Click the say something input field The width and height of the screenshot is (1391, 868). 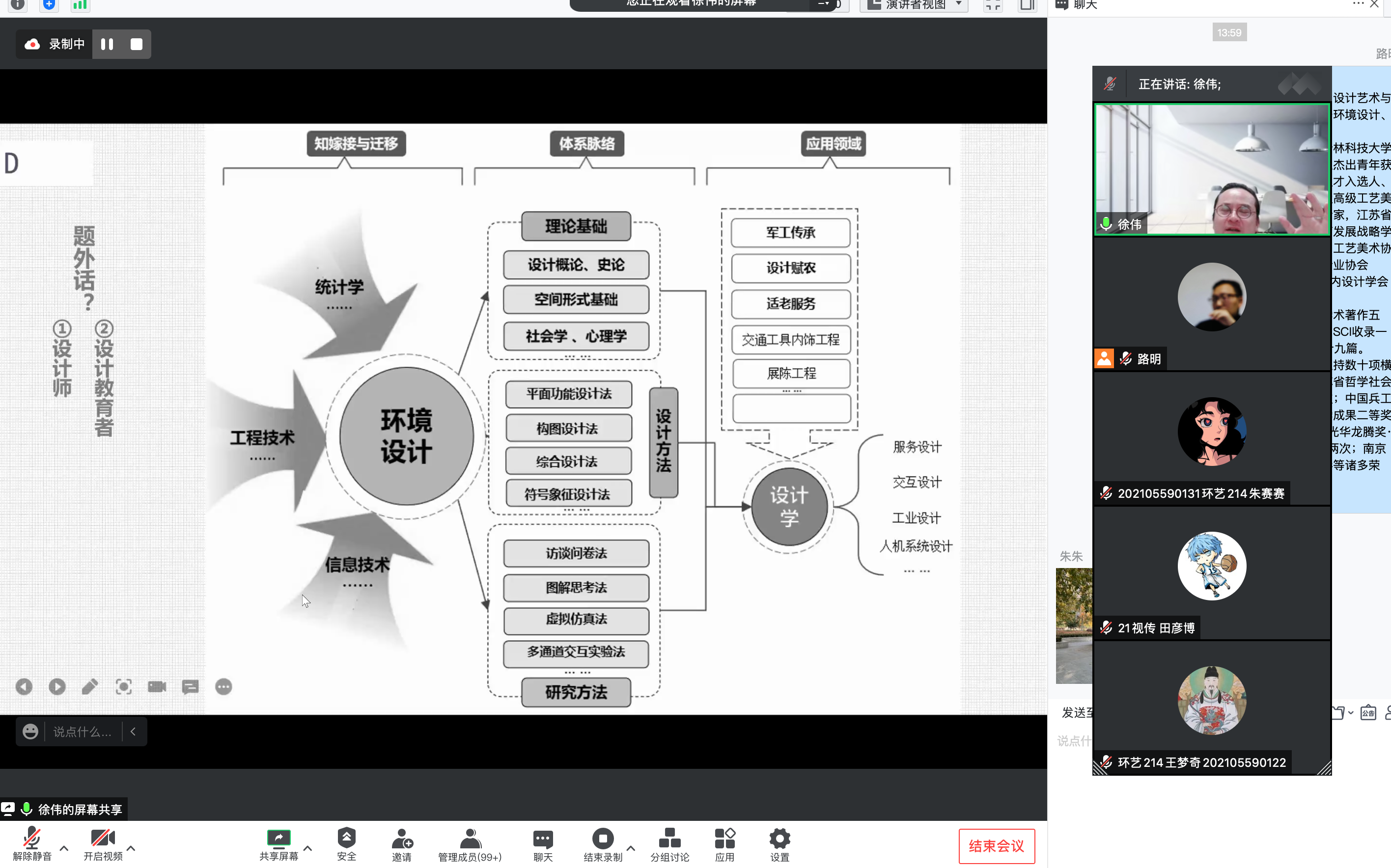82,732
